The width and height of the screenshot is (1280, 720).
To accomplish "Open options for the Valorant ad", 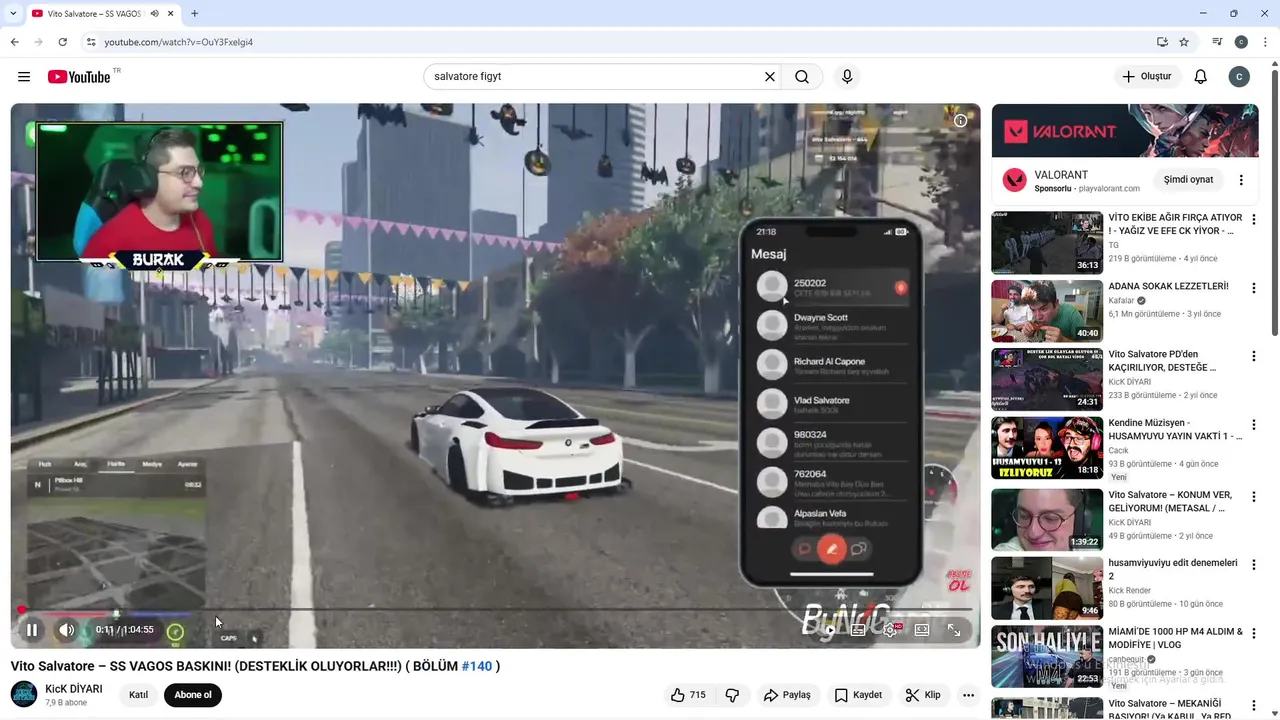I will coord(1241,180).
